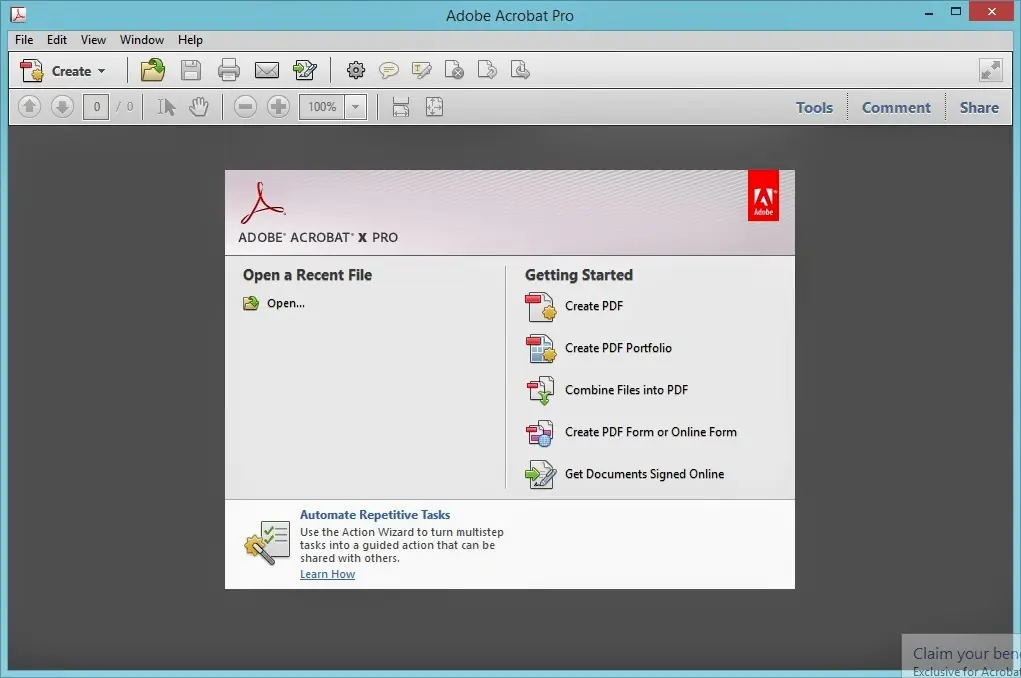Image resolution: width=1021 pixels, height=678 pixels.
Task: Click Create PDF Portfolio link
Action: tap(598, 348)
